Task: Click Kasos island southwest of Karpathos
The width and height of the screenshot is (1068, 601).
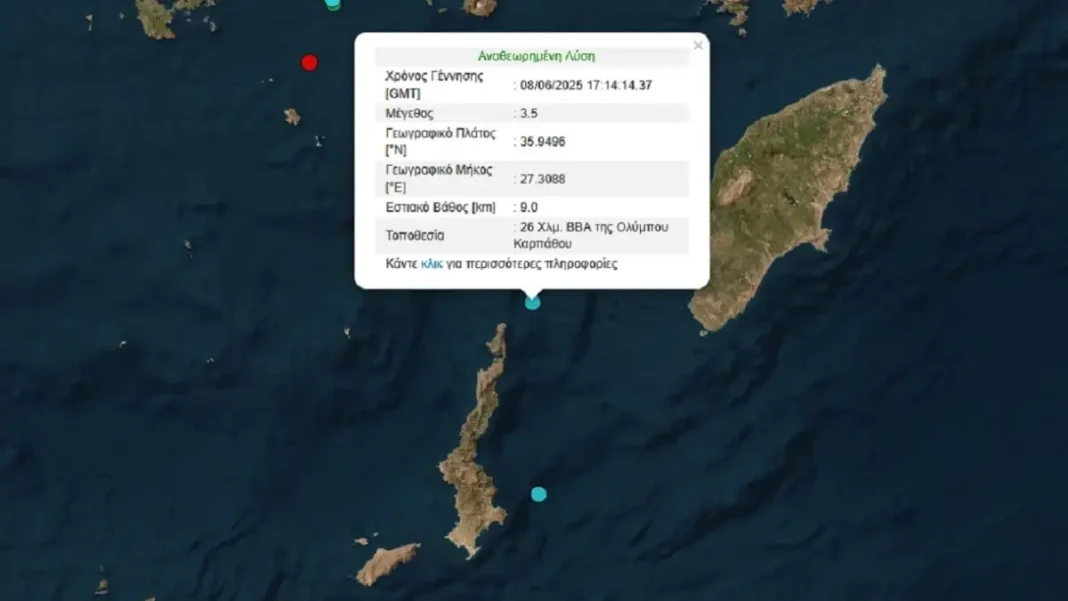Action: (x=387, y=564)
